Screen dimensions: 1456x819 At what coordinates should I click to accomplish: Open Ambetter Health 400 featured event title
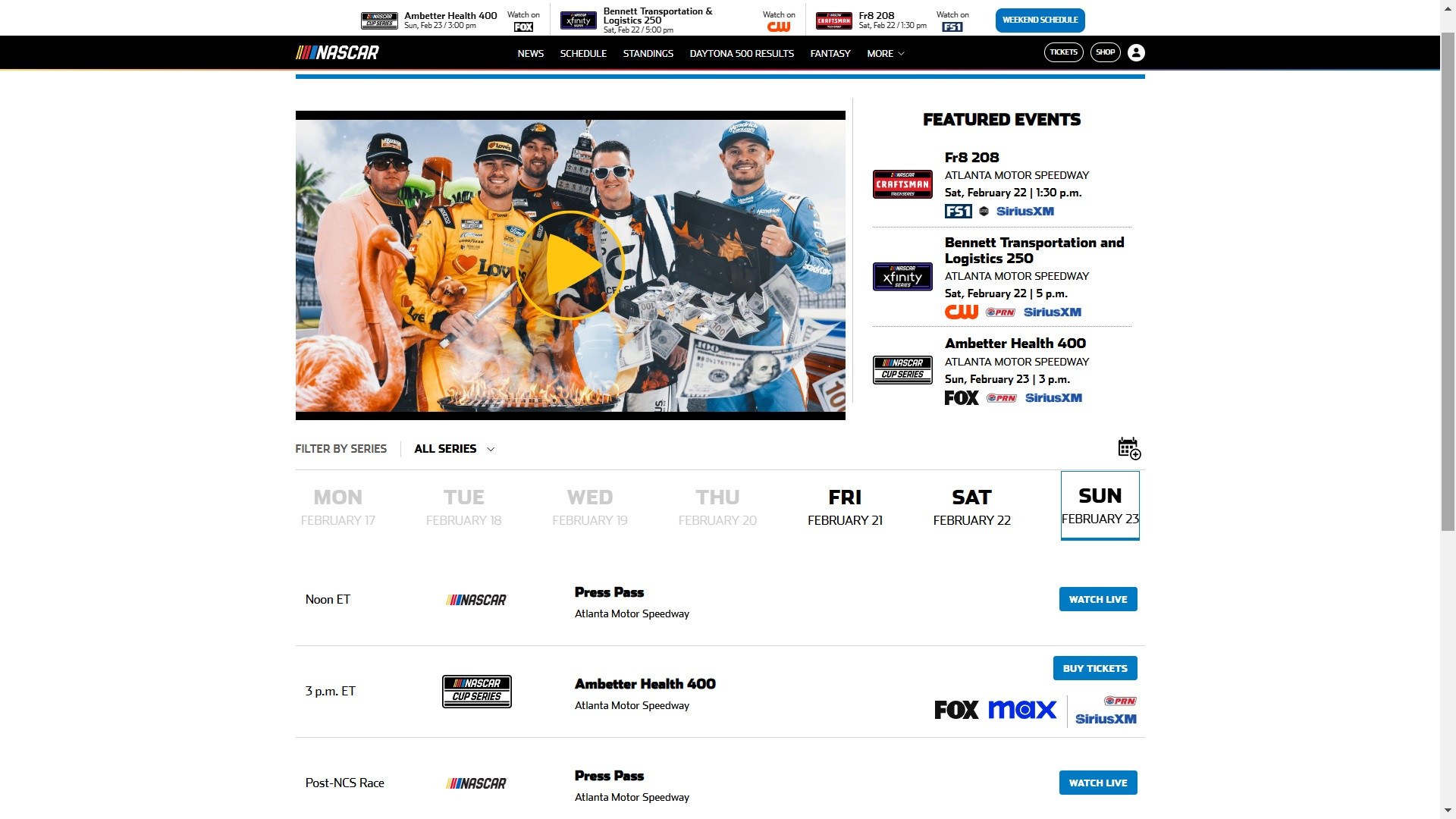click(1015, 344)
